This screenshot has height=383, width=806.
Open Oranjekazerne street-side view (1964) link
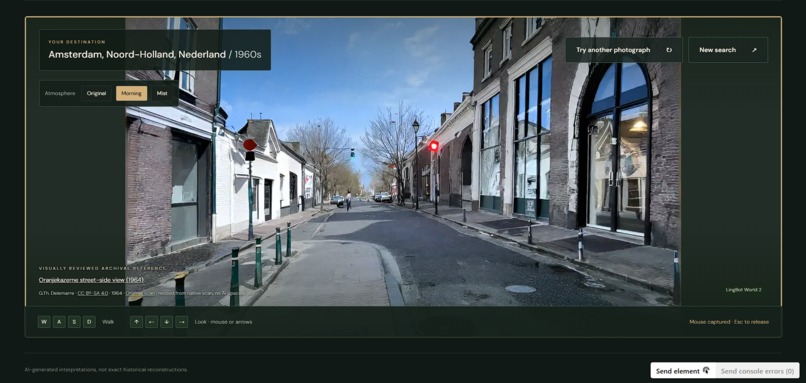tap(91, 280)
